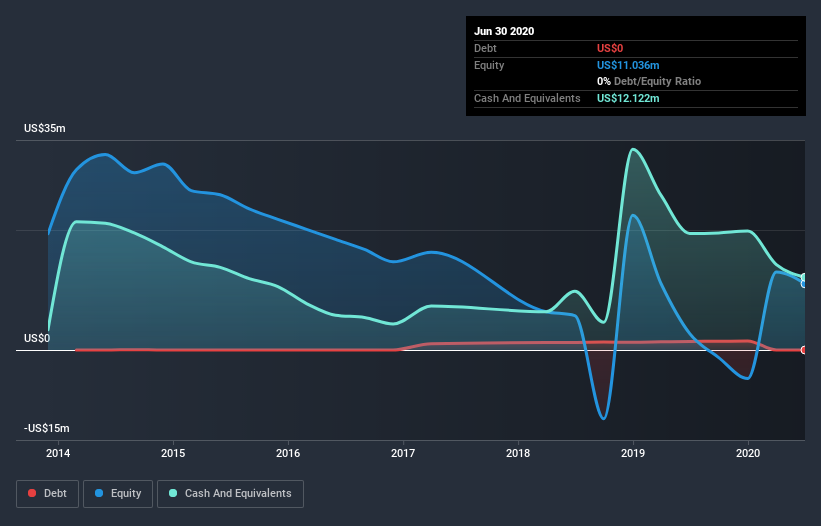The width and height of the screenshot is (821, 526).
Task: Click the teal Cash endpoint marker on chart
Action: coord(804,277)
